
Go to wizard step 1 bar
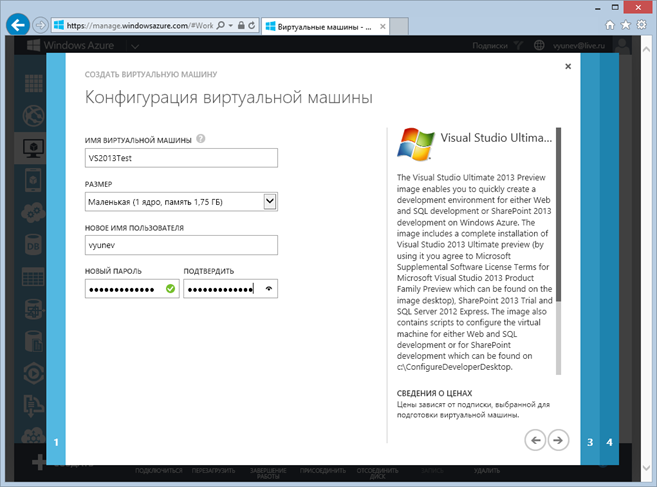[x=56, y=259]
